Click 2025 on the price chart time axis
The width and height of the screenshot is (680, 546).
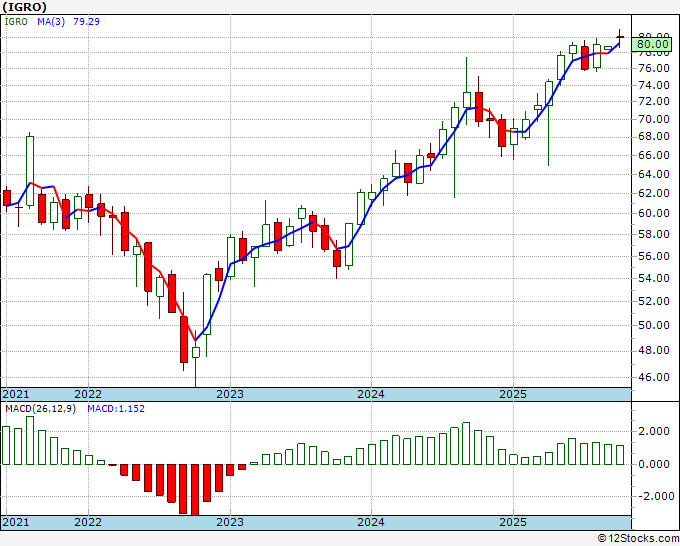(513, 394)
